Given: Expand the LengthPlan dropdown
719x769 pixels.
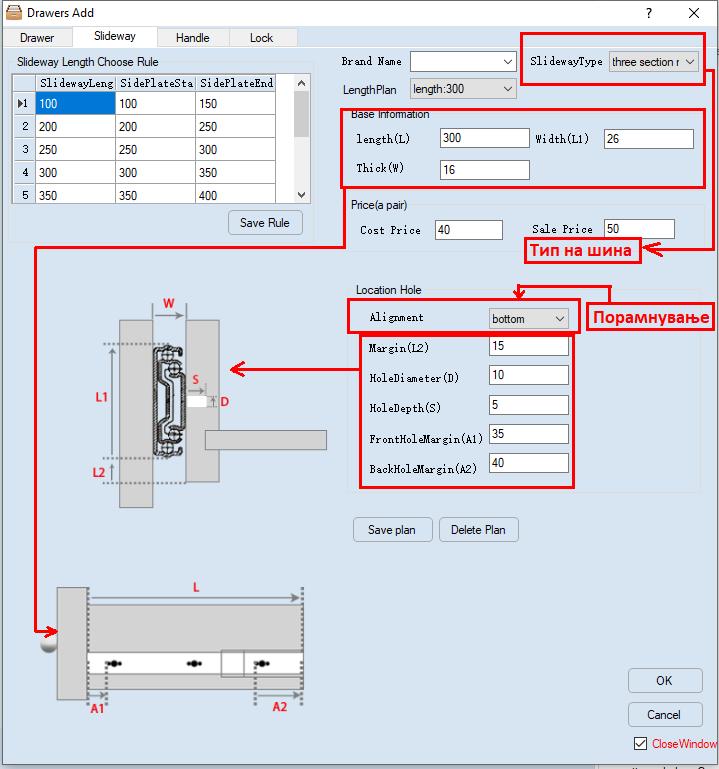Looking at the screenshot, I should pyautogui.click(x=463, y=89).
